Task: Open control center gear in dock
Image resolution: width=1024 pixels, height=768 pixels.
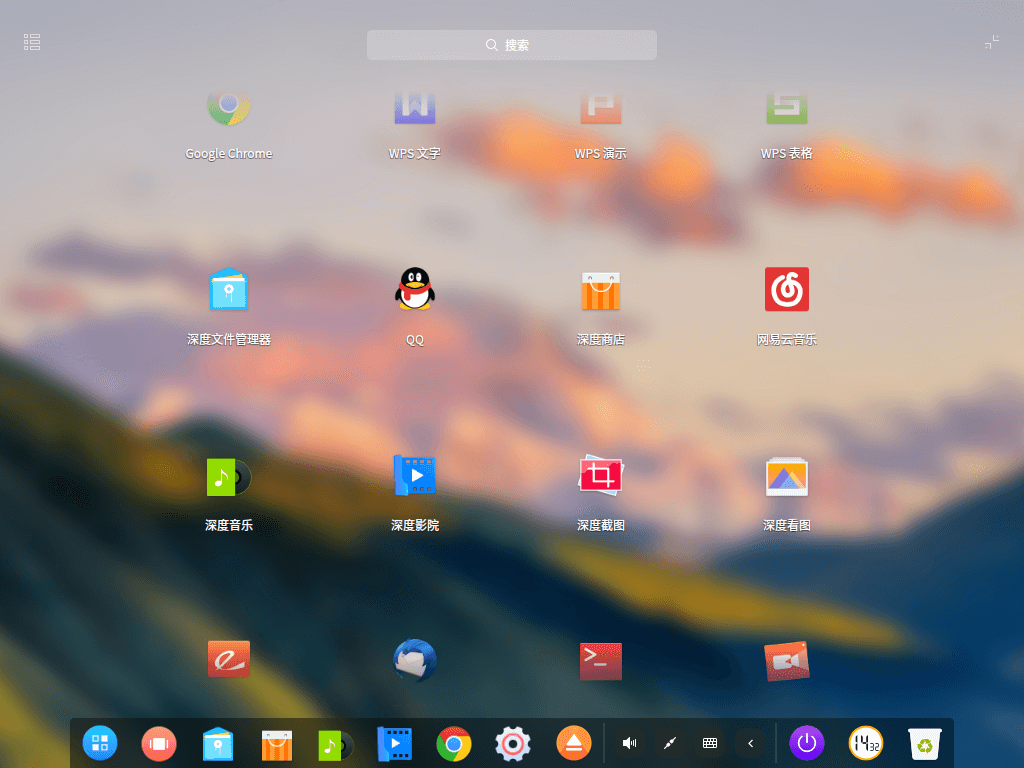Action: click(x=513, y=744)
